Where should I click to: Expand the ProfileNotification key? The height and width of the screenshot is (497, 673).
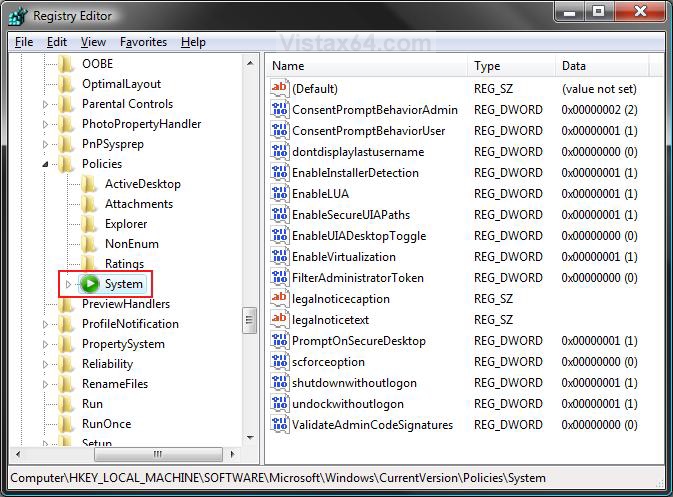(x=45, y=324)
